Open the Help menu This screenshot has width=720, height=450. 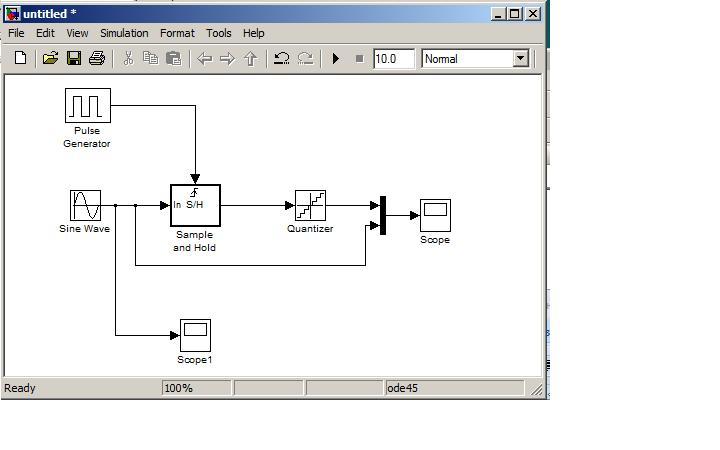coord(253,33)
